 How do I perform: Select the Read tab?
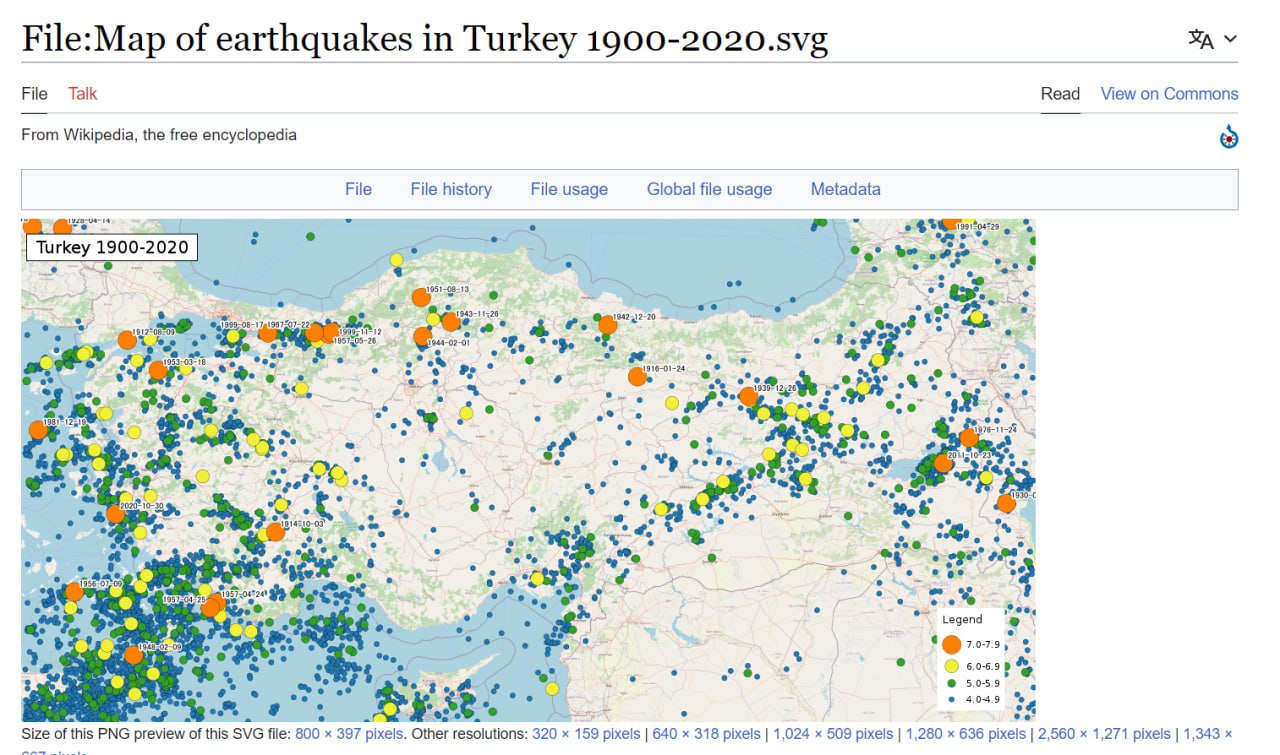coord(1060,94)
